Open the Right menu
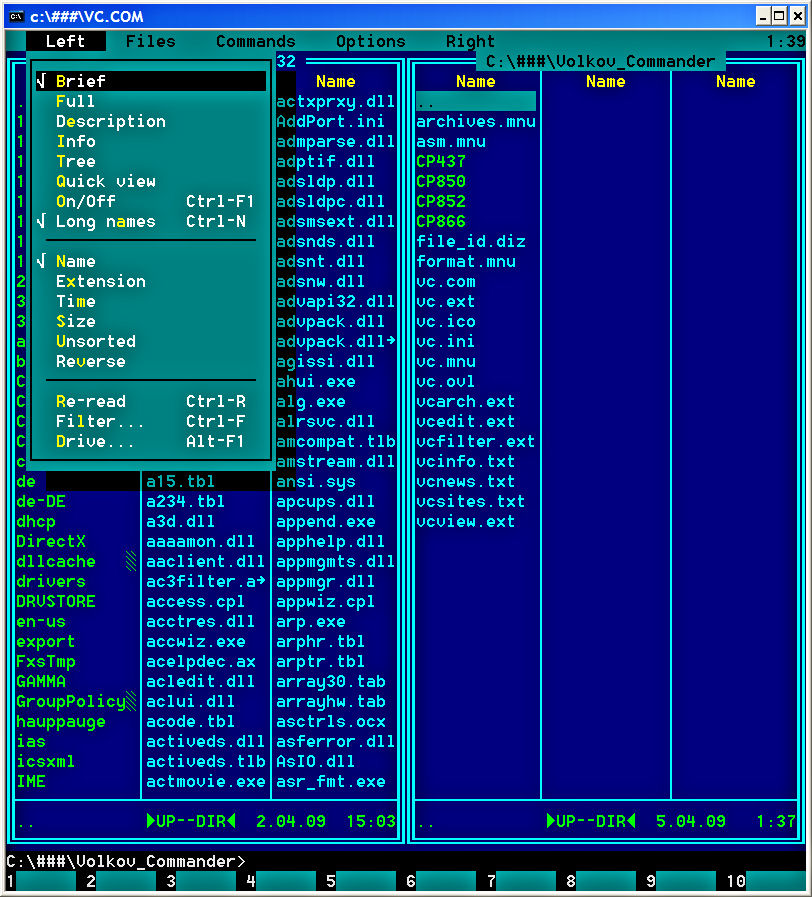Screen dimensions: 812x897 click(470, 41)
